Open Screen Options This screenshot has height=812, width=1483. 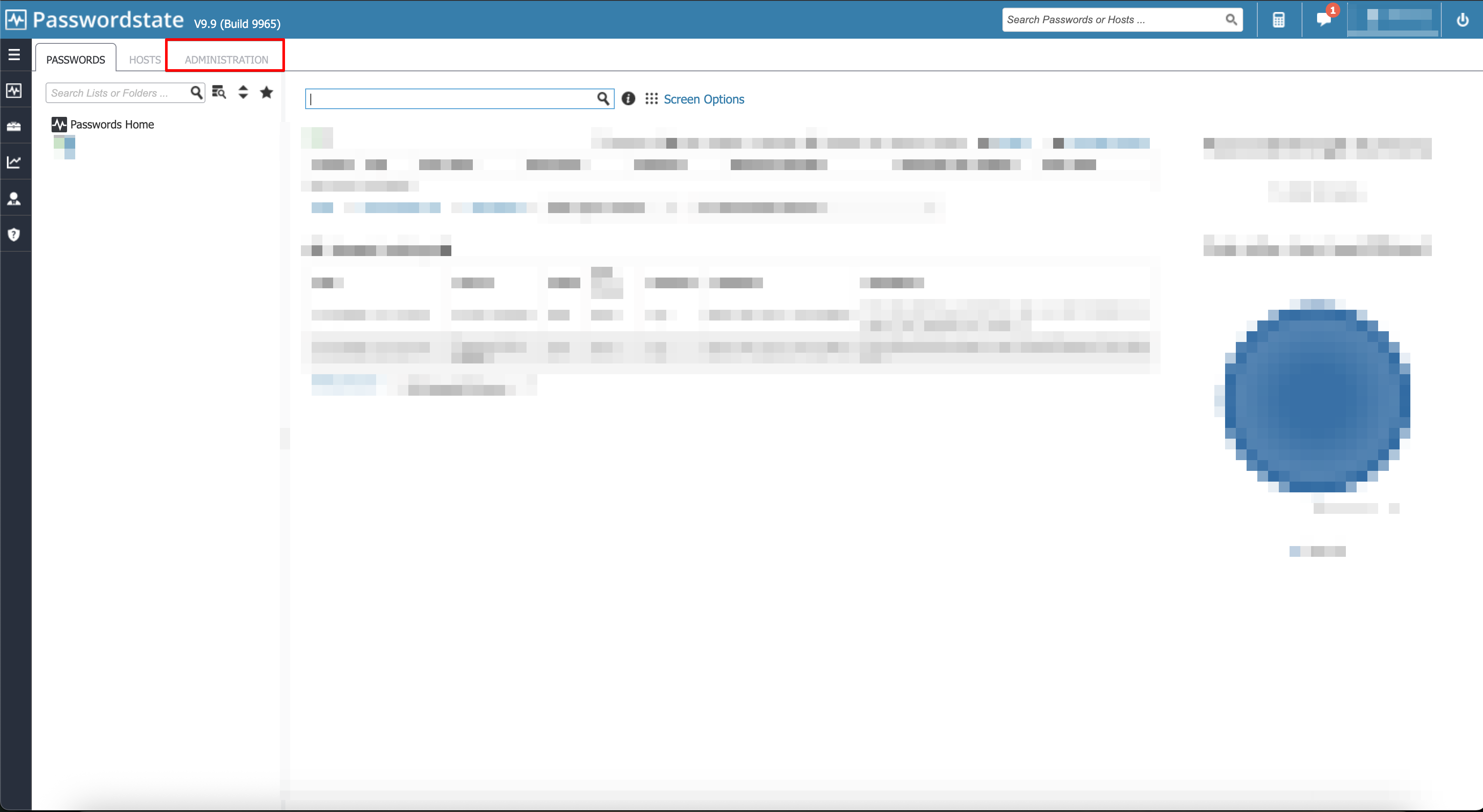pos(704,99)
